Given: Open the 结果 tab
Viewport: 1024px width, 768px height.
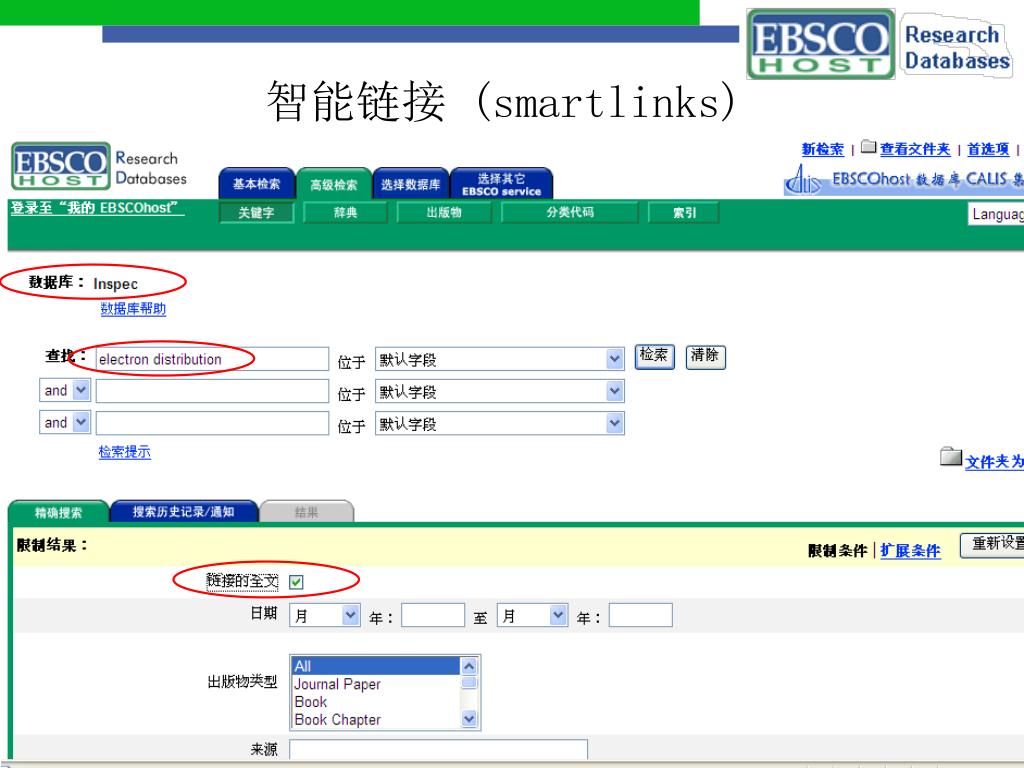Looking at the screenshot, I should point(306,512).
